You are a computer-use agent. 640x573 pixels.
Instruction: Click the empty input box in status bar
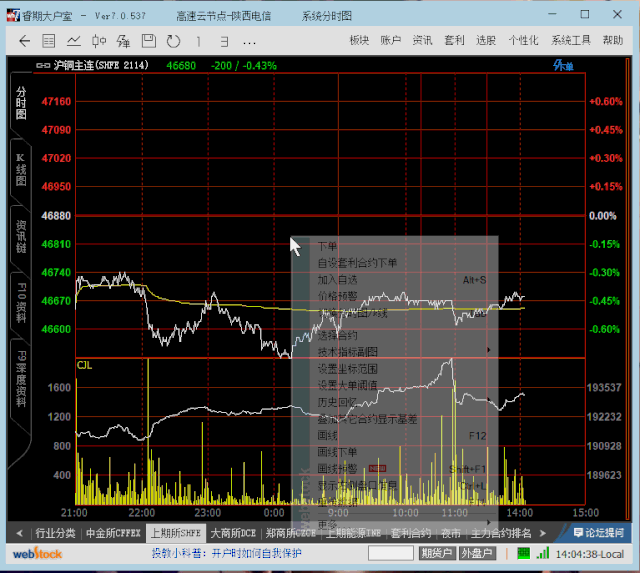point(391,553)
